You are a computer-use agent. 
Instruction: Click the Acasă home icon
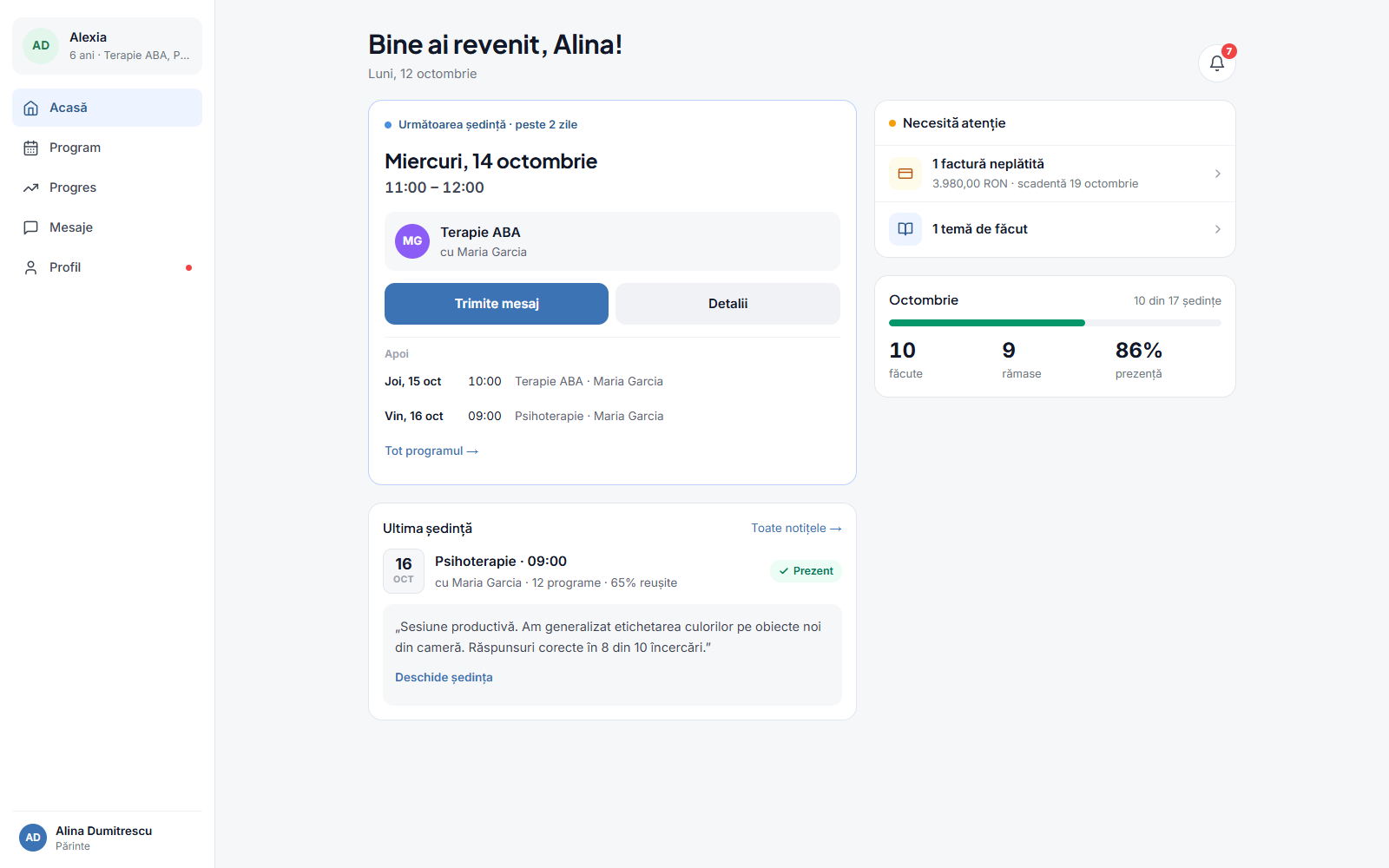(31, 108)
